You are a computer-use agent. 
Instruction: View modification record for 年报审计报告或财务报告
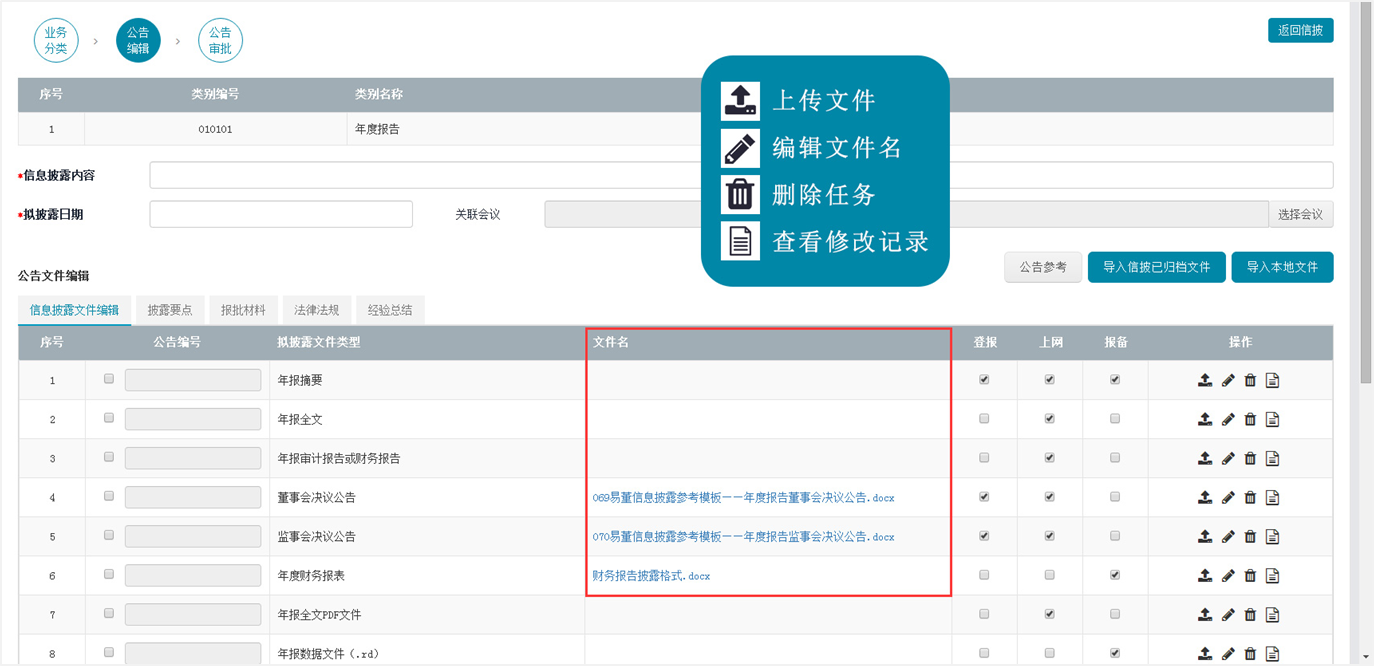(1272, 458)
